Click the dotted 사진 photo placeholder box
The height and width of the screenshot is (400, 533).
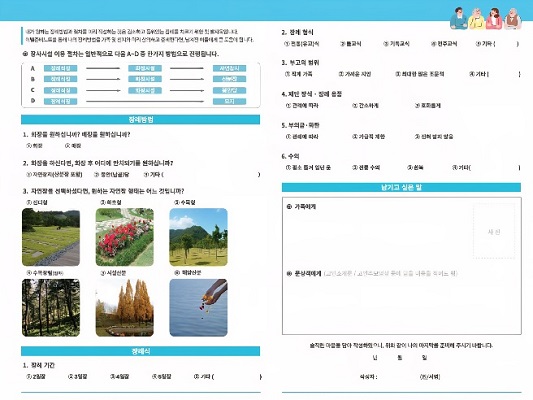coord(494,232)
